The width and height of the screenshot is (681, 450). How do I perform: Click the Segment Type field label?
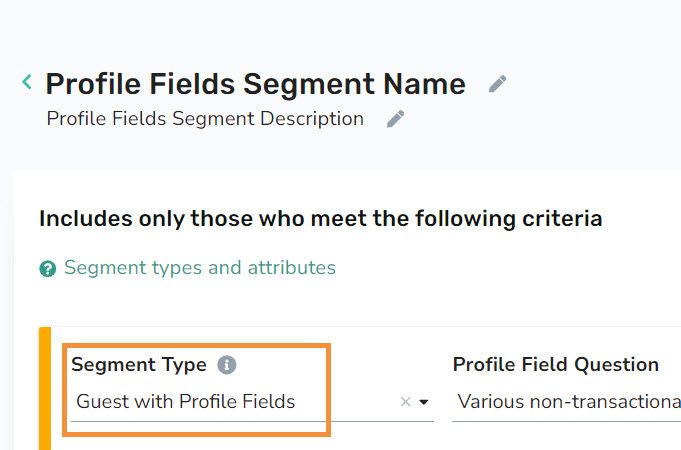(x=139, y=364)
